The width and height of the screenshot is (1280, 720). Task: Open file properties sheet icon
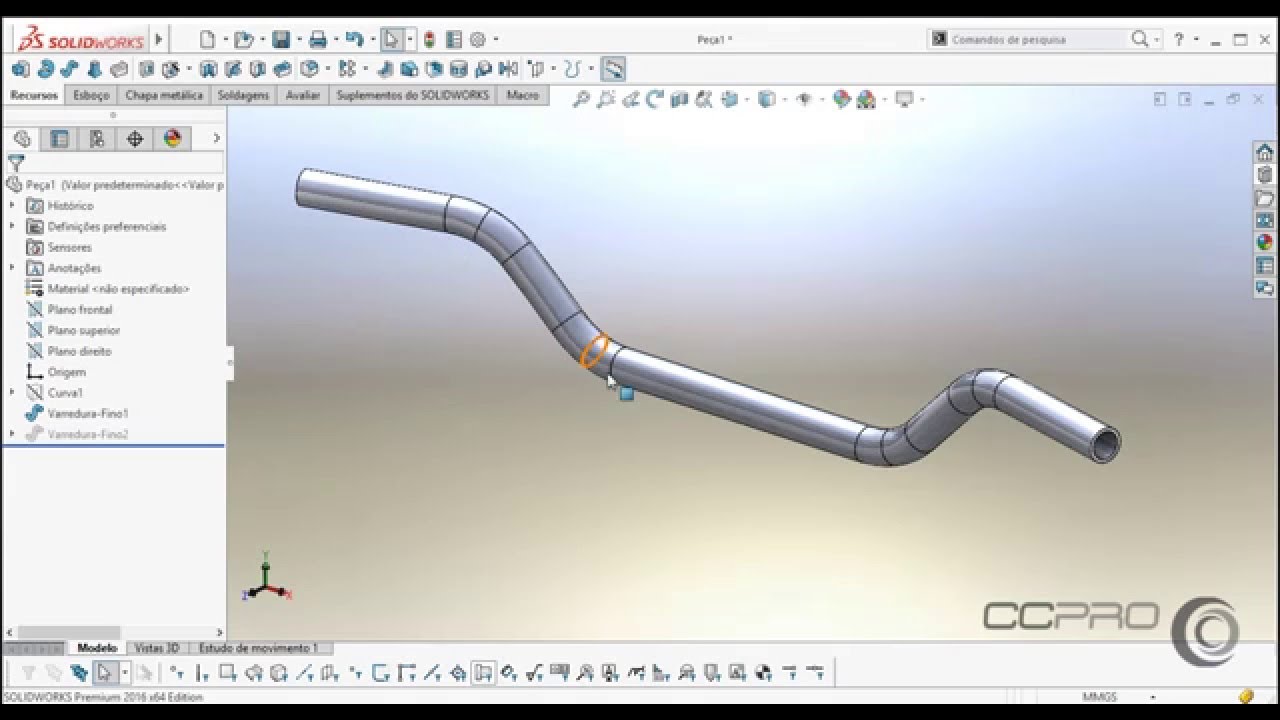pos(453,40)
